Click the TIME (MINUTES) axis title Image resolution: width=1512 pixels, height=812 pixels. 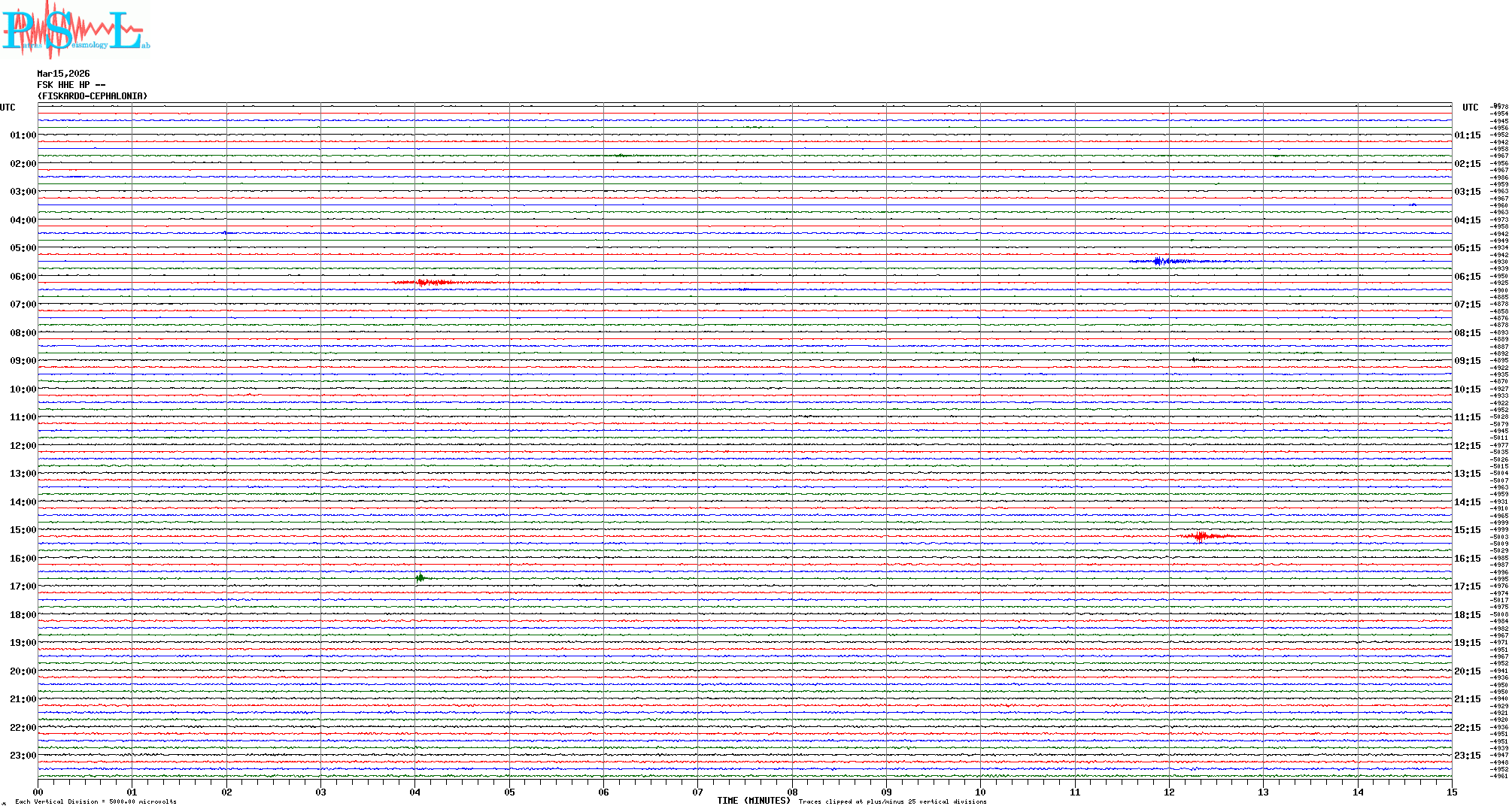(x=754, y=801)
